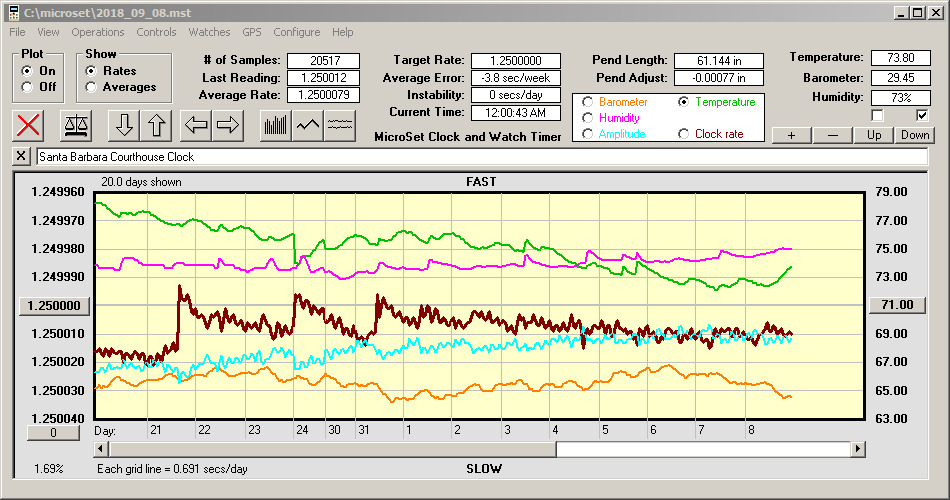Viewport: 950px width, 500px height.
Task: Select Temperature trace radio button
Action: [x=683, y=102]
